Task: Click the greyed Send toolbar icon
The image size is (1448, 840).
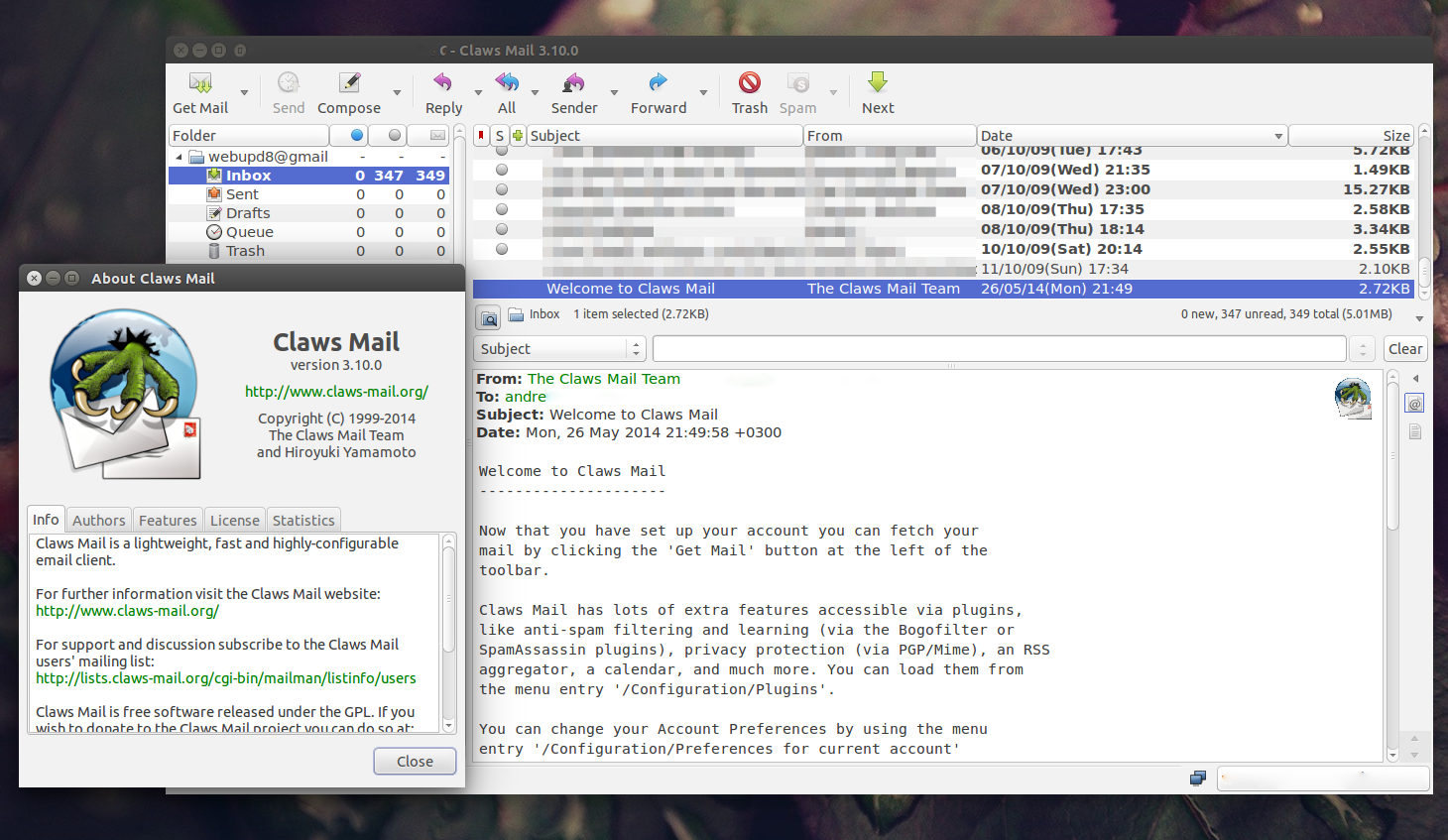Action: pos(289,82)
